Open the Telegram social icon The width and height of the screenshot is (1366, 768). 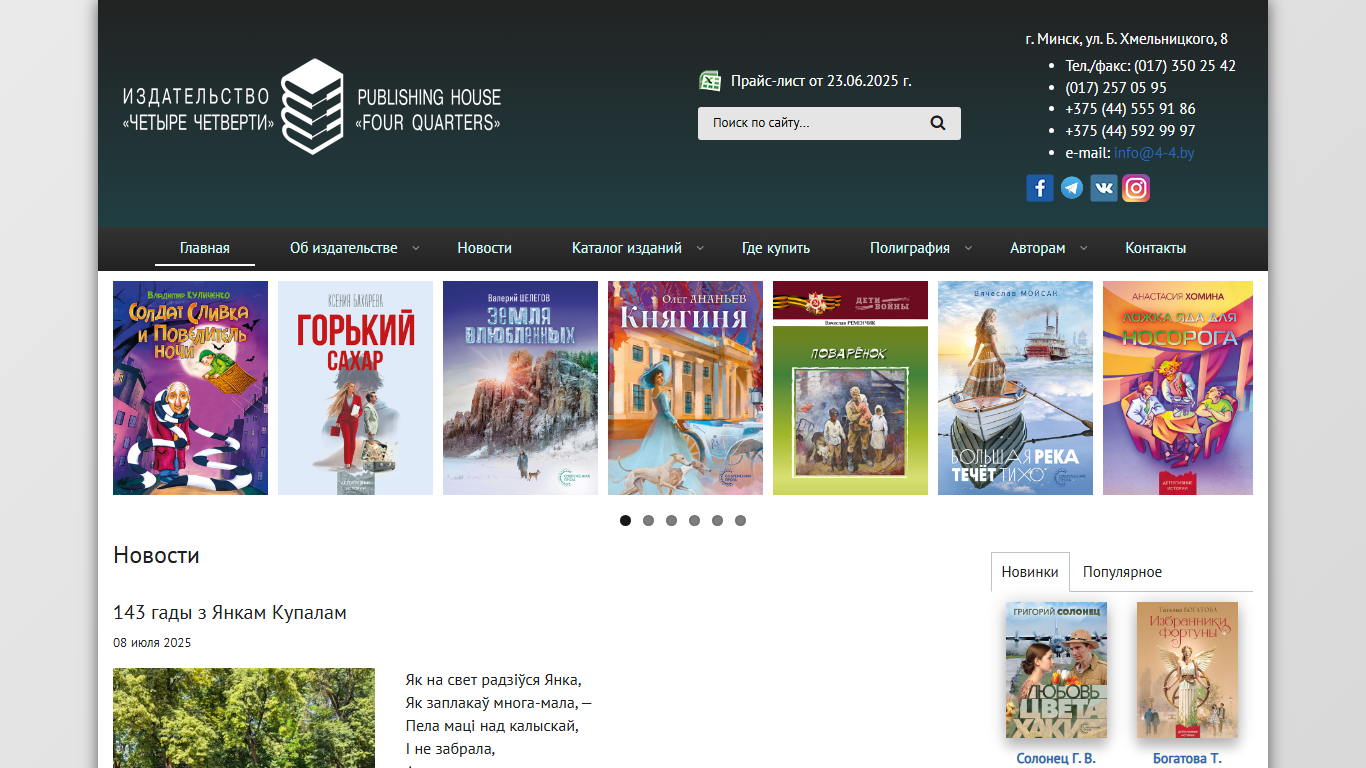(x=1072, y=188)
